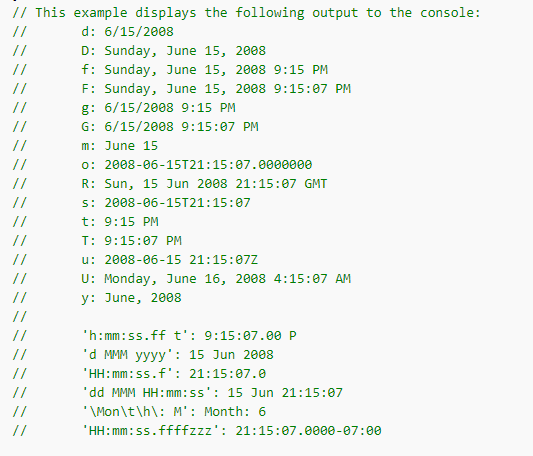Click the 'T: 9:15:07 PM' line
533x456 pixels.
click(131, 241)
